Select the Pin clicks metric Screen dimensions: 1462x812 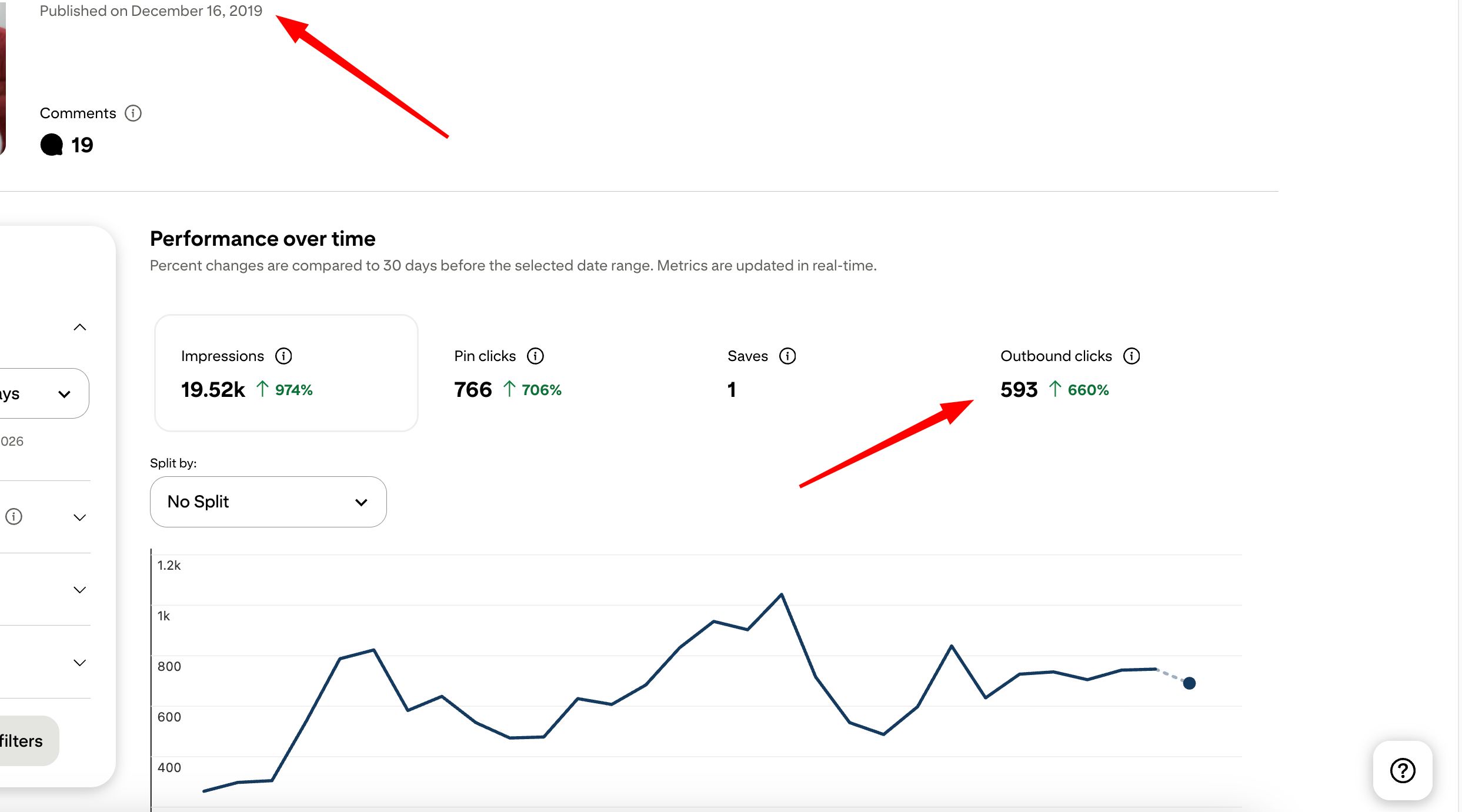coord(507,374)
